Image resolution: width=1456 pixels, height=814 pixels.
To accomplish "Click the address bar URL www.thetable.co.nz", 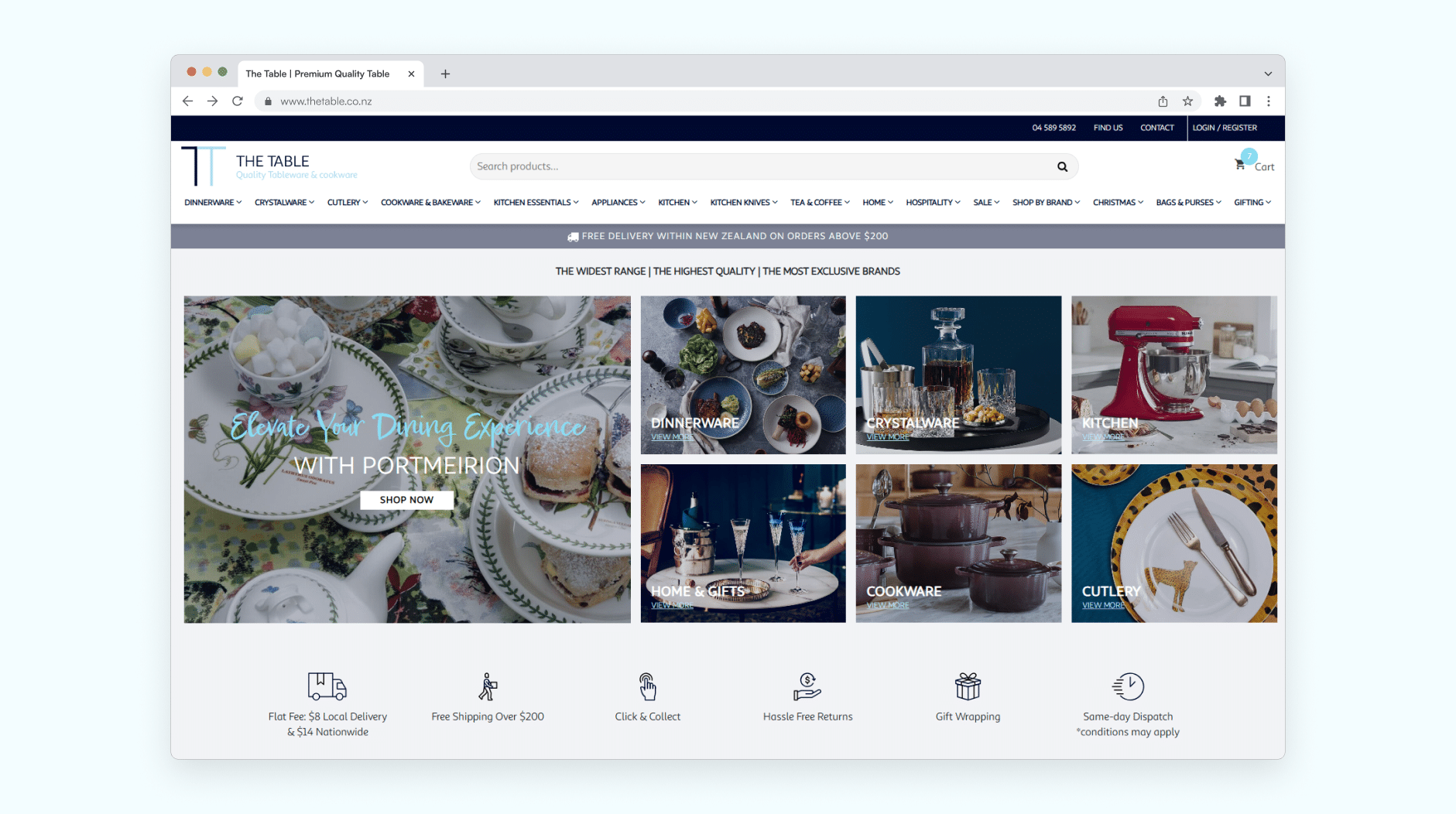I will [x=326, y=101].
